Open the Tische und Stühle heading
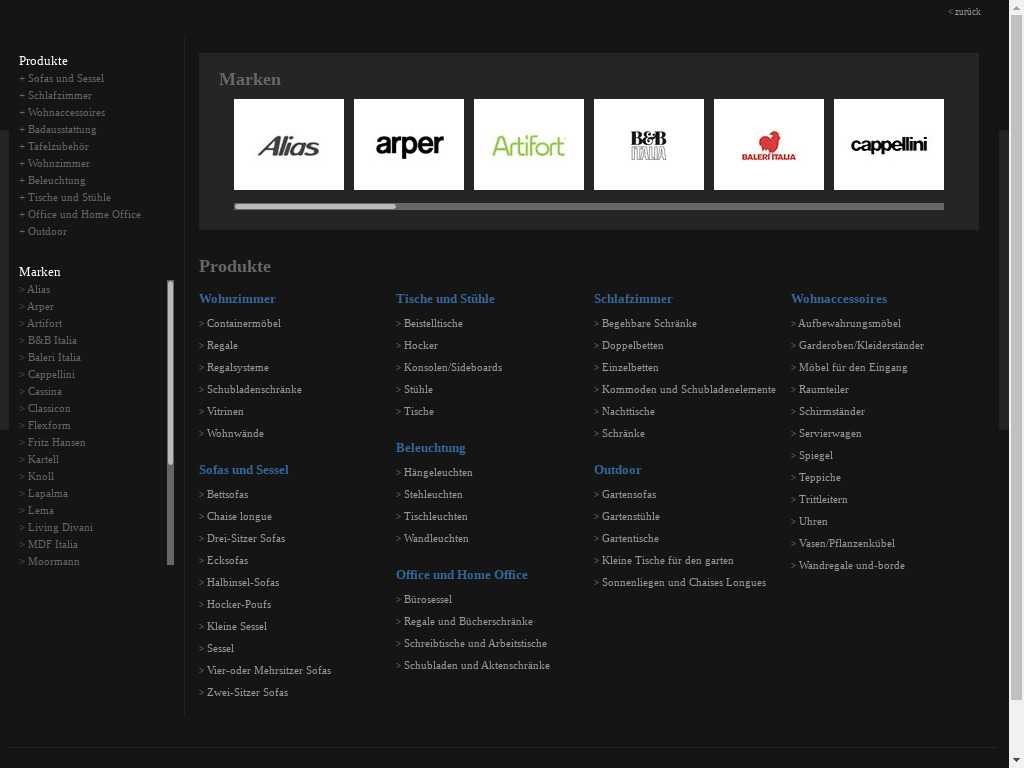 coord(445,298)
